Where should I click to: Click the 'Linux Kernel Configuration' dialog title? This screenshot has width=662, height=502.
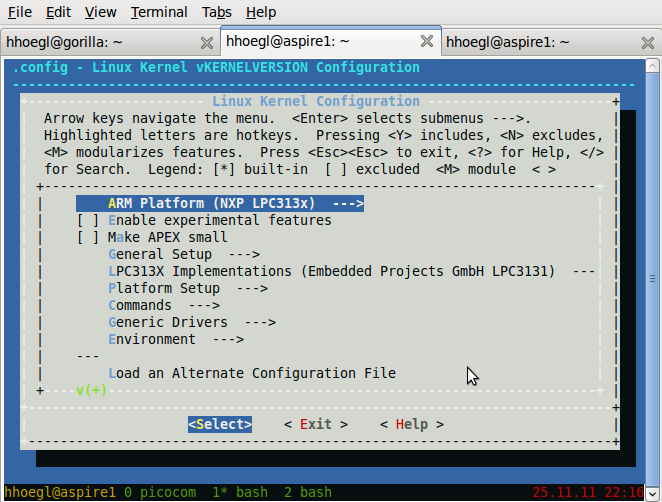(x=316, y=101)
